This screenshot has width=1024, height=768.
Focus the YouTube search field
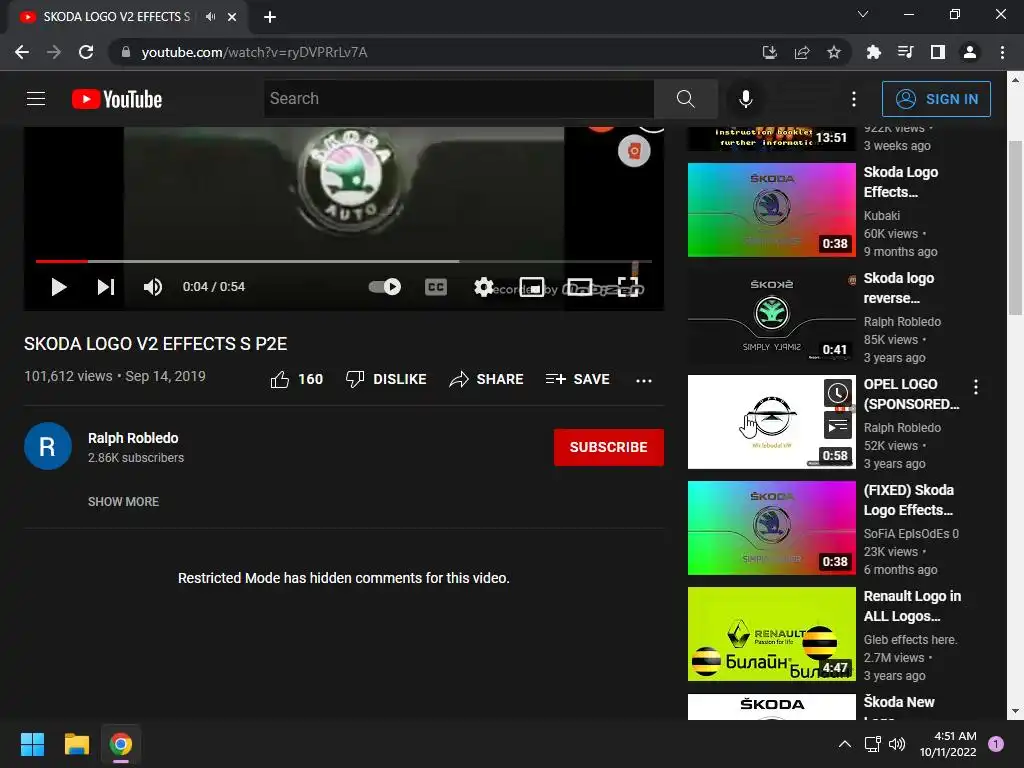(x=459, y=99)
